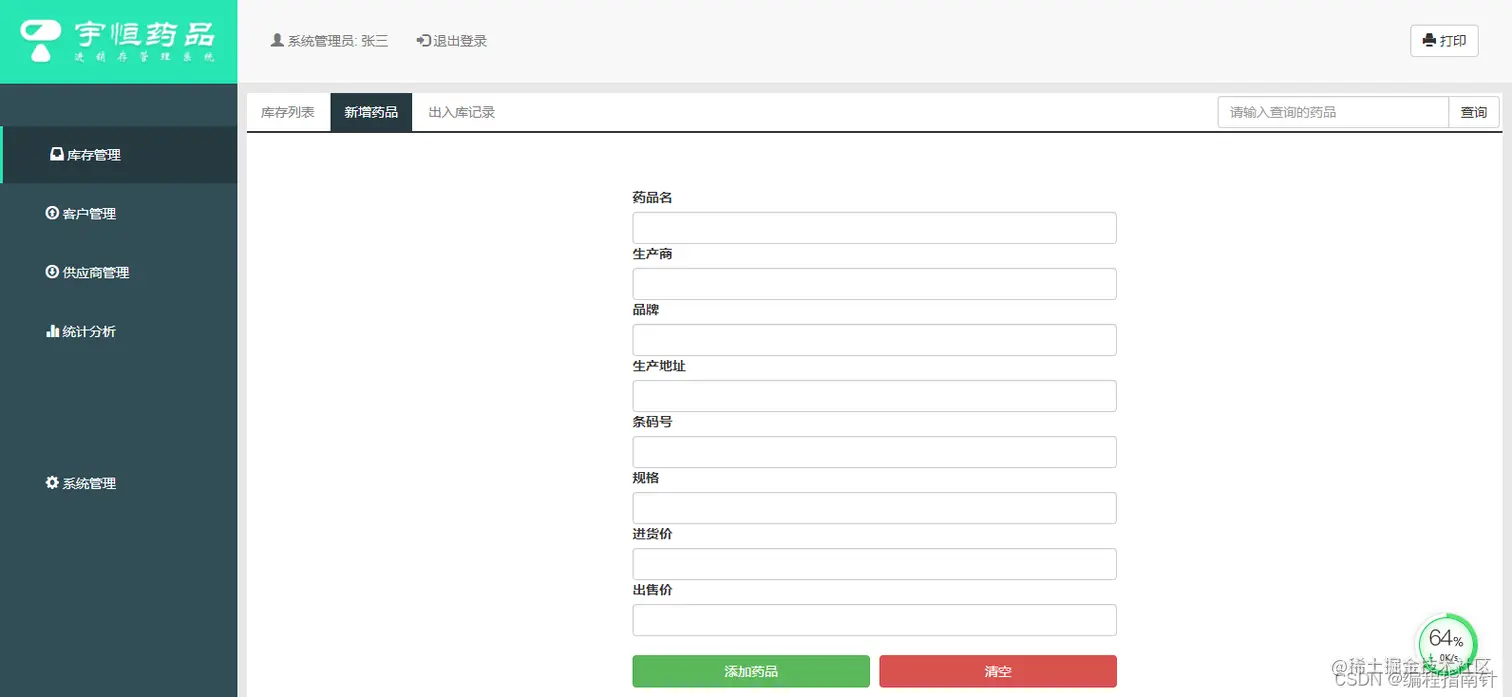Image resolution: width=1512 pixels, height=697 pixels.
Task: Focus the 药品名 input field
Action: tap(875, 228)
